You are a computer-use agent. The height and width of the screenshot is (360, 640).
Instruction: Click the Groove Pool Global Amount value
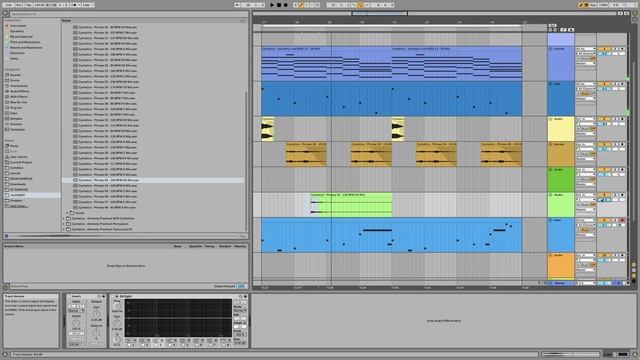pos(241,286)
